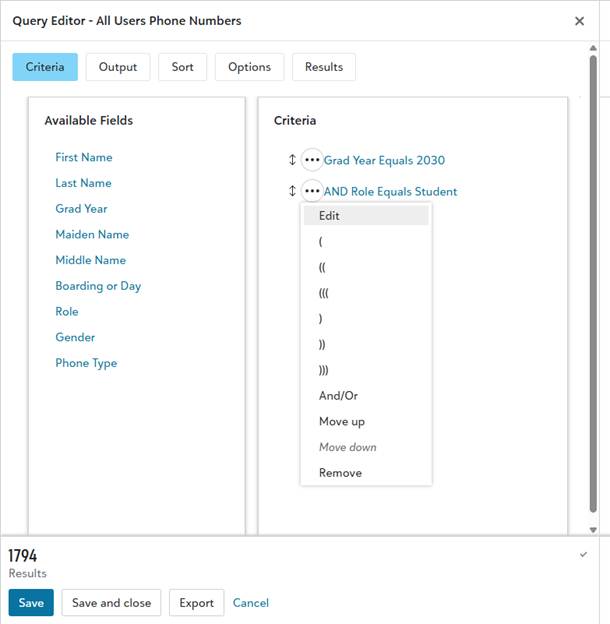Open the Output tab

coord(118,67)
